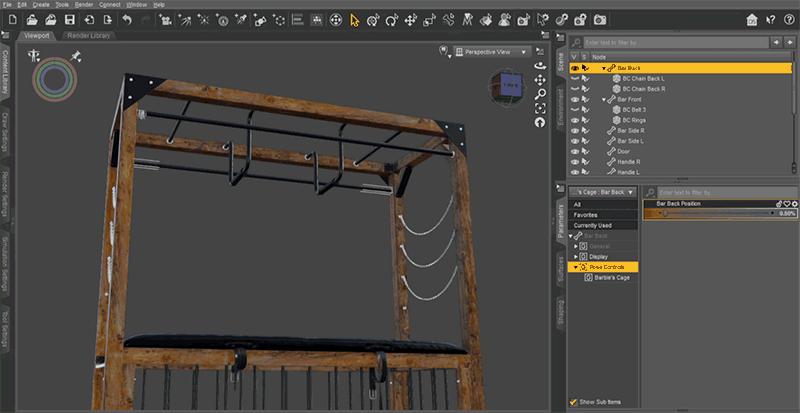800x413 pixels.
Task: Click the Parameters filter text field
Action: 727,193
